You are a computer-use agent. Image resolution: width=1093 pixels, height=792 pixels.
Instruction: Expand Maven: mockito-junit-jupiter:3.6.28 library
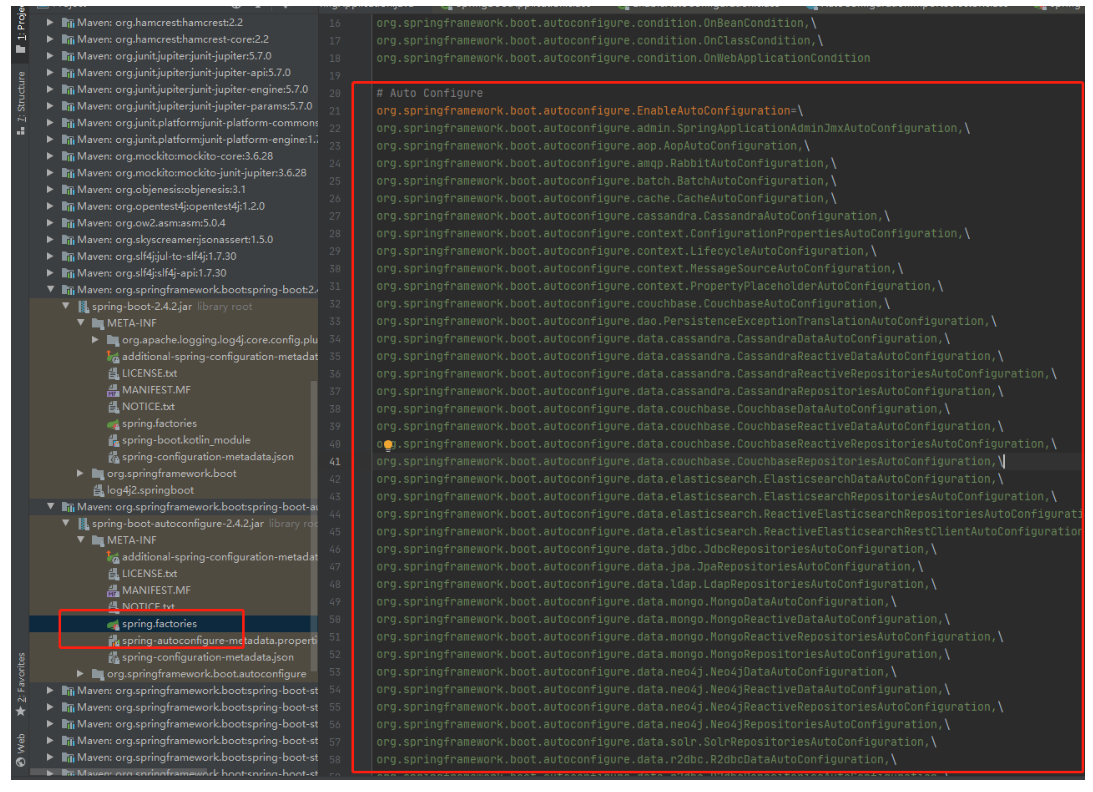50,173
